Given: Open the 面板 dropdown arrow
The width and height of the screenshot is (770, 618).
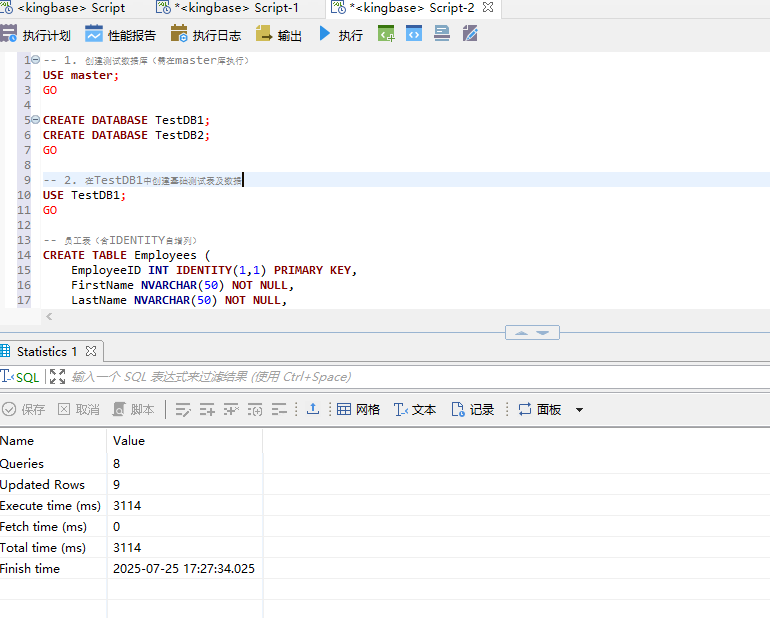Looking at the screenshot, I should coord(579,410).
